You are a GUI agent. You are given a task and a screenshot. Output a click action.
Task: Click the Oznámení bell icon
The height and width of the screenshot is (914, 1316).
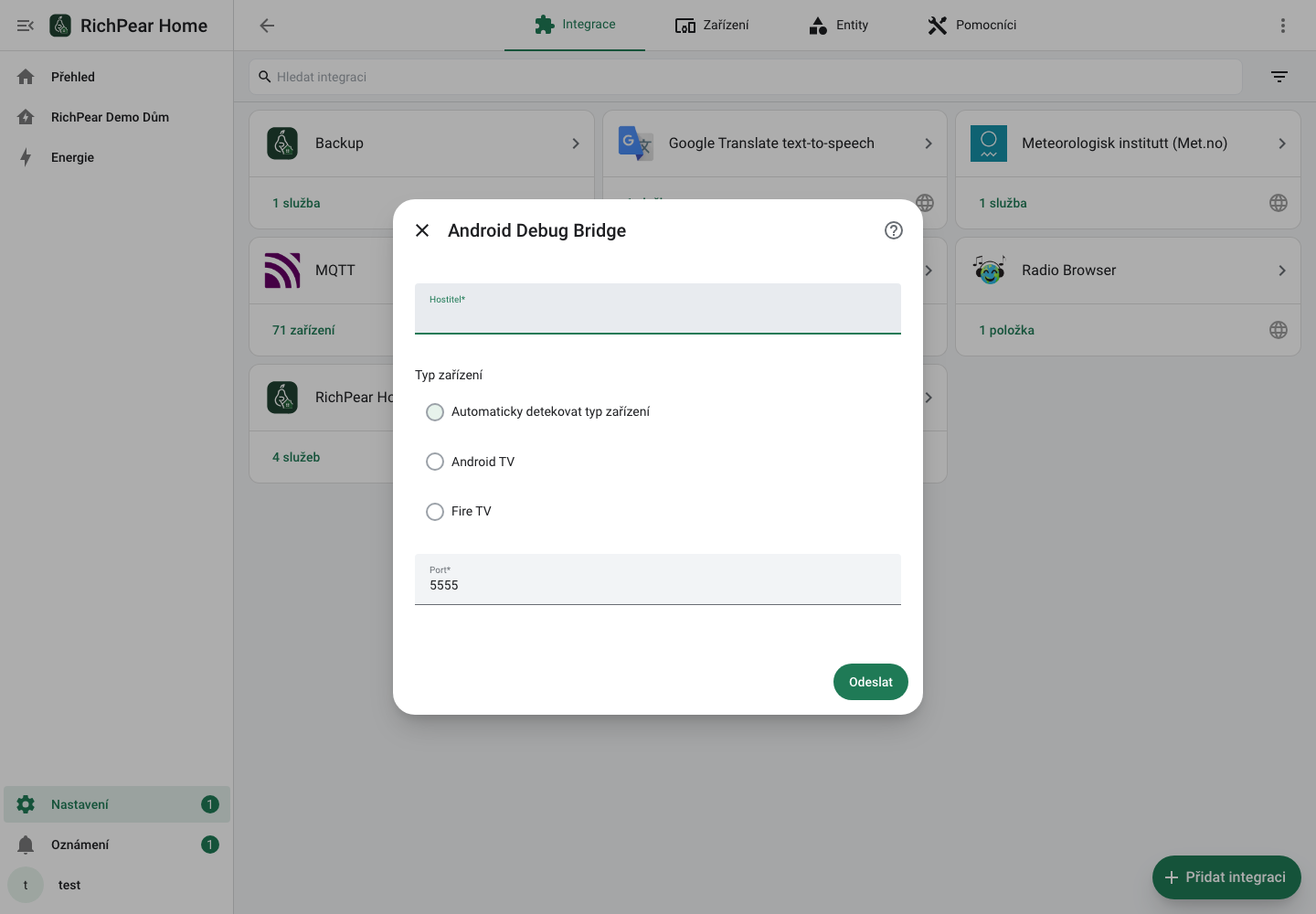pyautogui.click(x=26, y=845)
